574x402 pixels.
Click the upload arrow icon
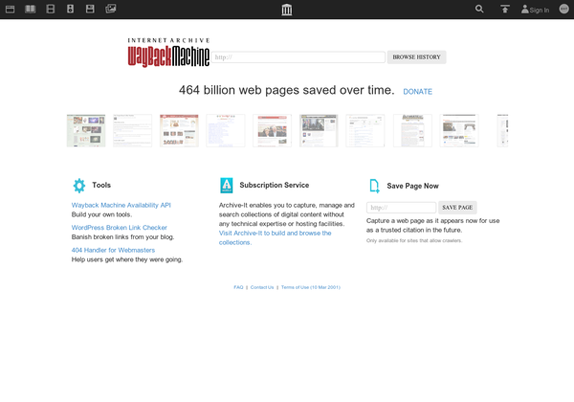[x=505, y=9]
